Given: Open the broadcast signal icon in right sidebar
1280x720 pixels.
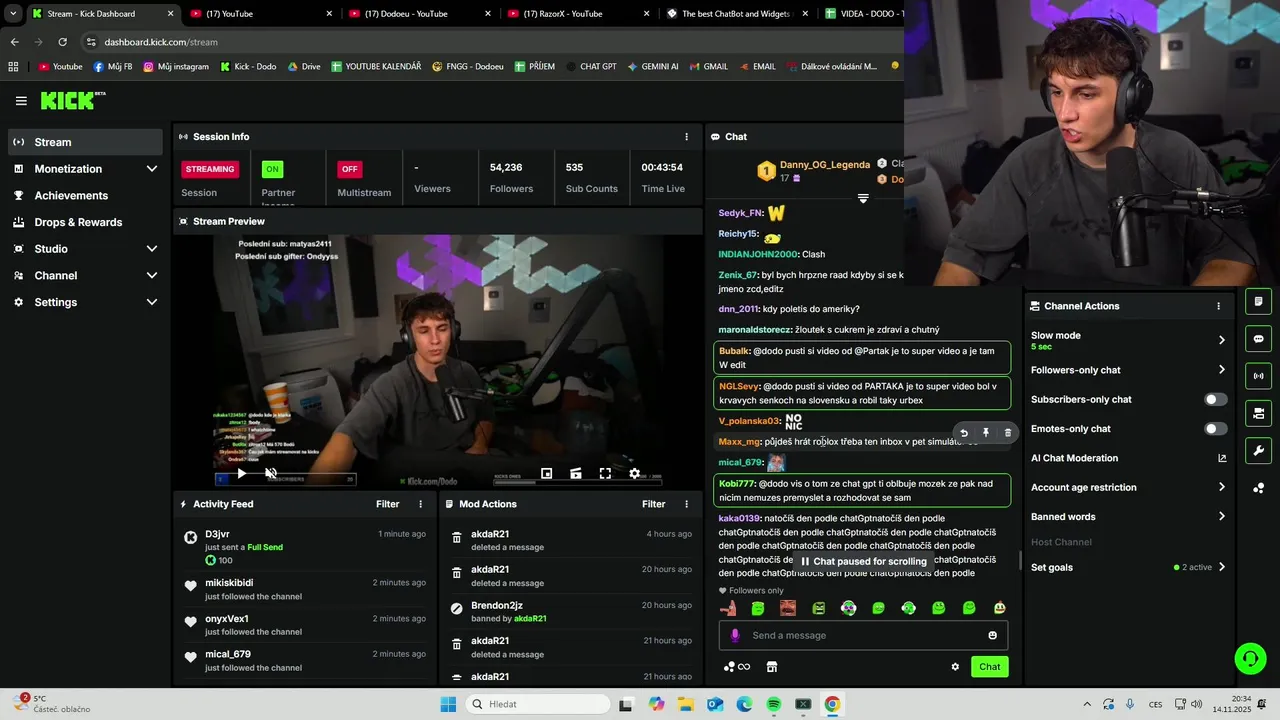Looking at the screenshot, I should click(1258, 376).
